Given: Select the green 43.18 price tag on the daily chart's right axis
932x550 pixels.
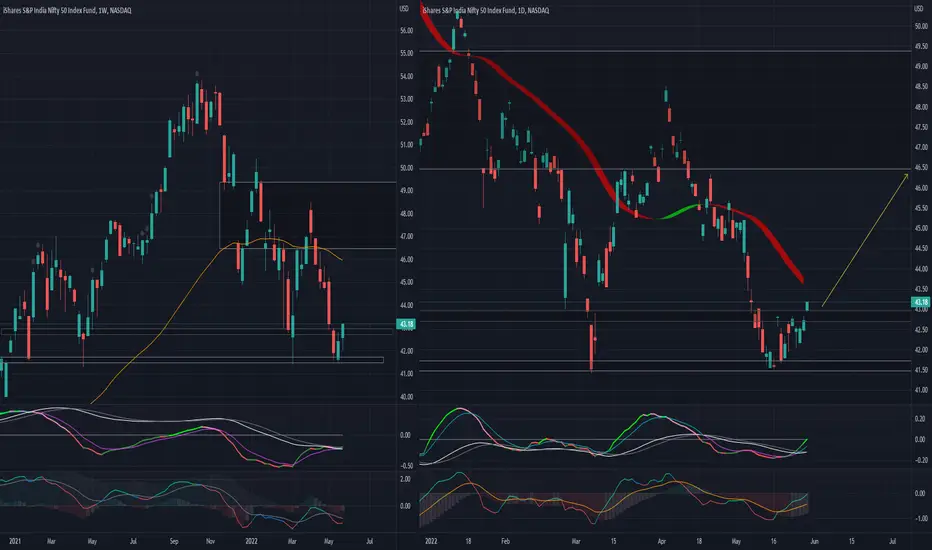Looking at the screenshot, I should point(921,302).
